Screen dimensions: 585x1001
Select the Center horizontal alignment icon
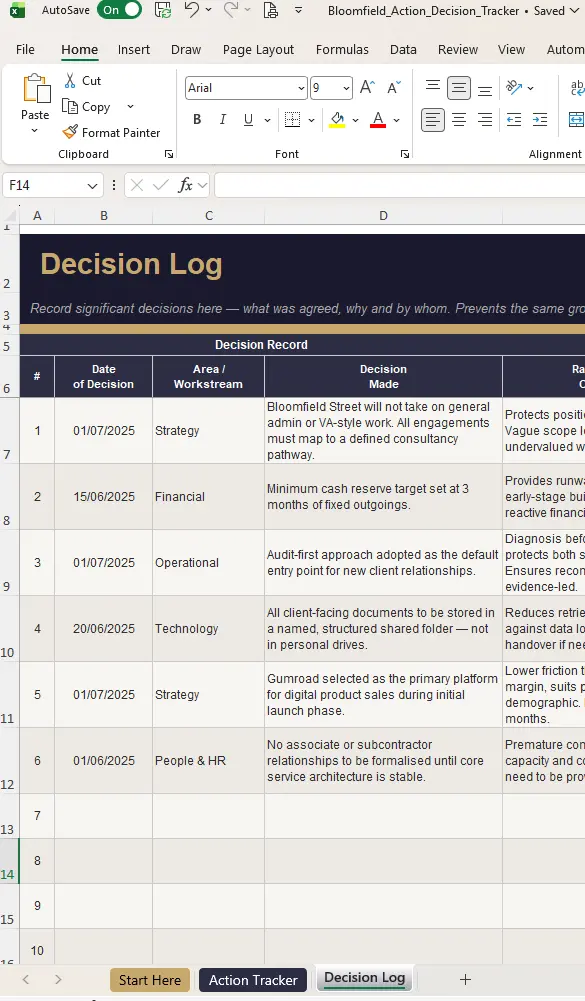click(x=459, y=119)
